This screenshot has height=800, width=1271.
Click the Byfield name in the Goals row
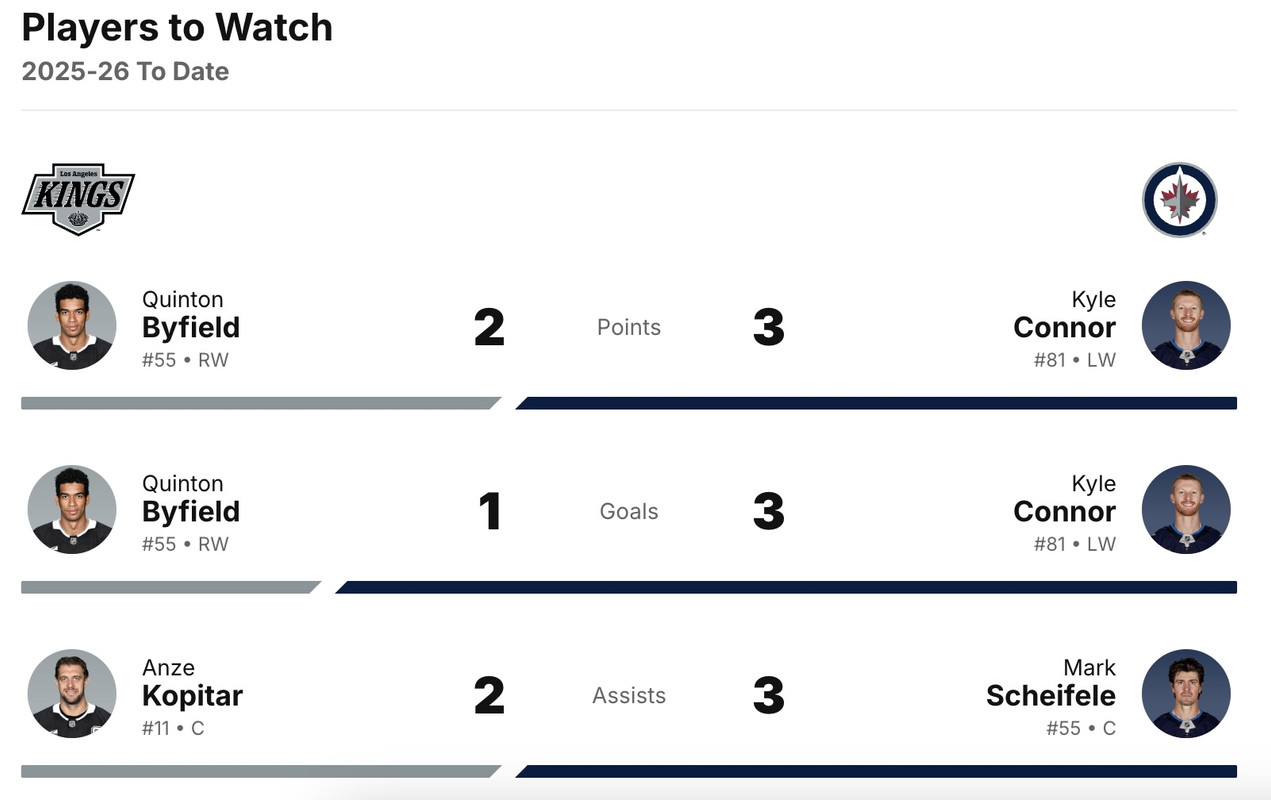pos(191,510)
